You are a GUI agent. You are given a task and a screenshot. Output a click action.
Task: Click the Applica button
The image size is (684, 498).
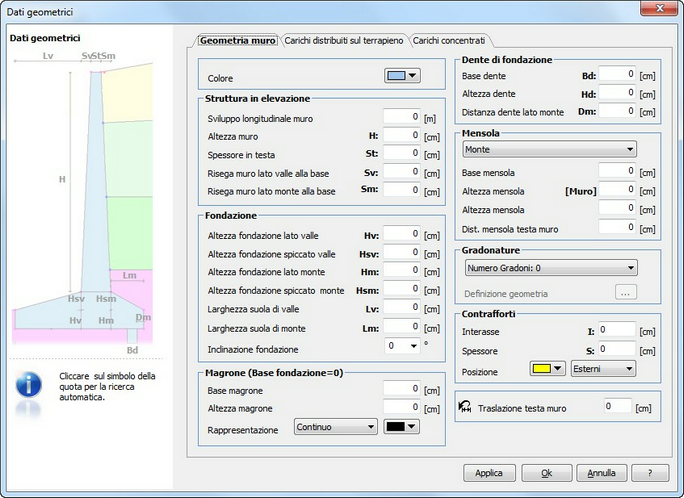pos(489,473)
